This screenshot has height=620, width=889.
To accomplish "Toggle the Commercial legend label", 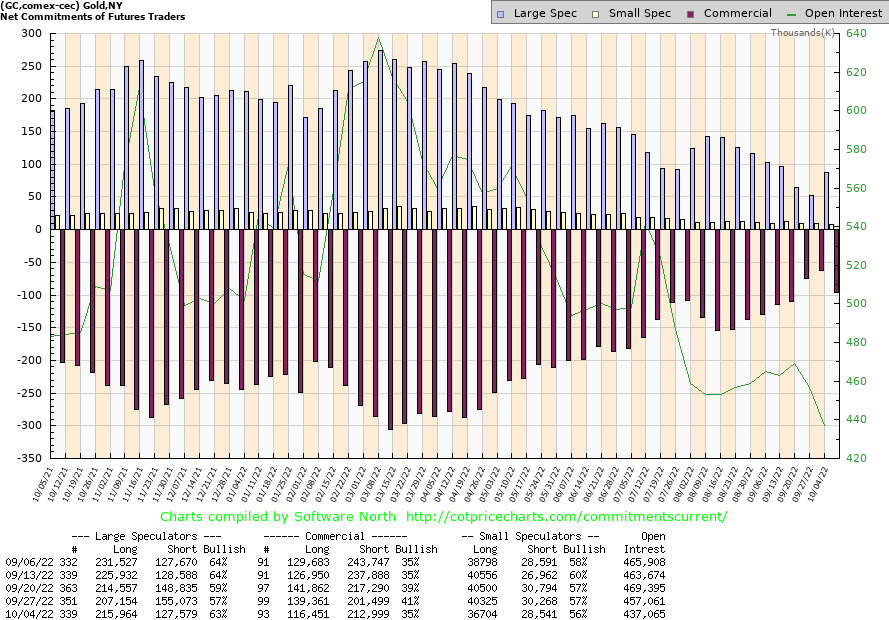I will 737,14.
